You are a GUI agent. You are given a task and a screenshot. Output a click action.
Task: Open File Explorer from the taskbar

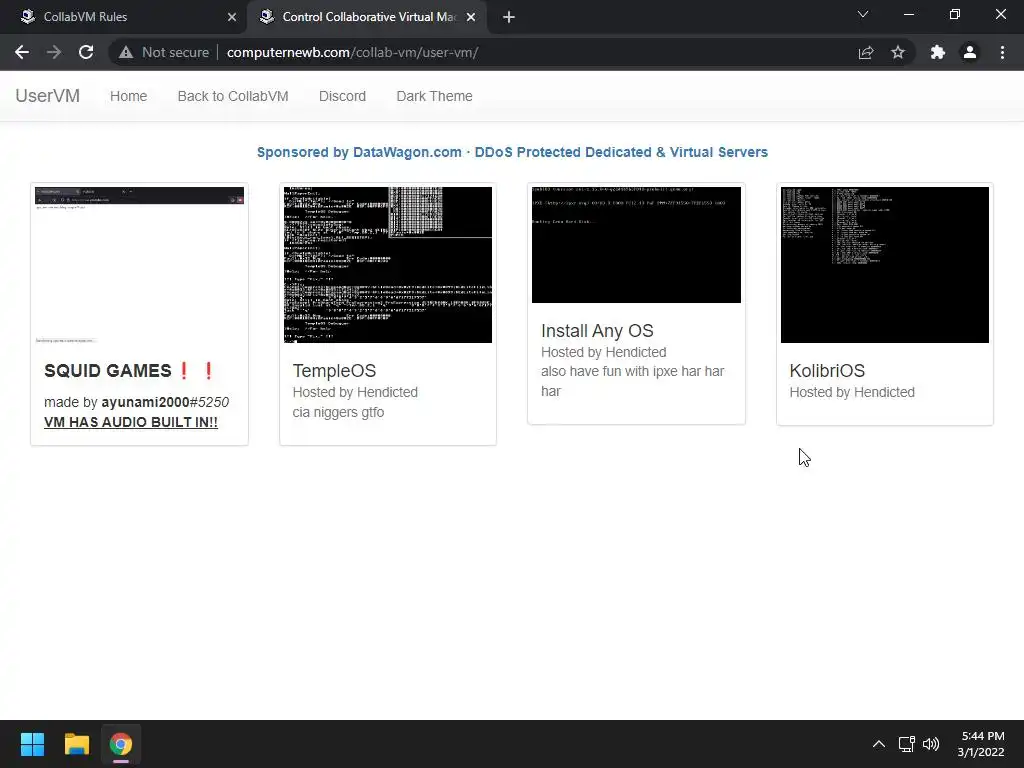click(x=76, y=744)
